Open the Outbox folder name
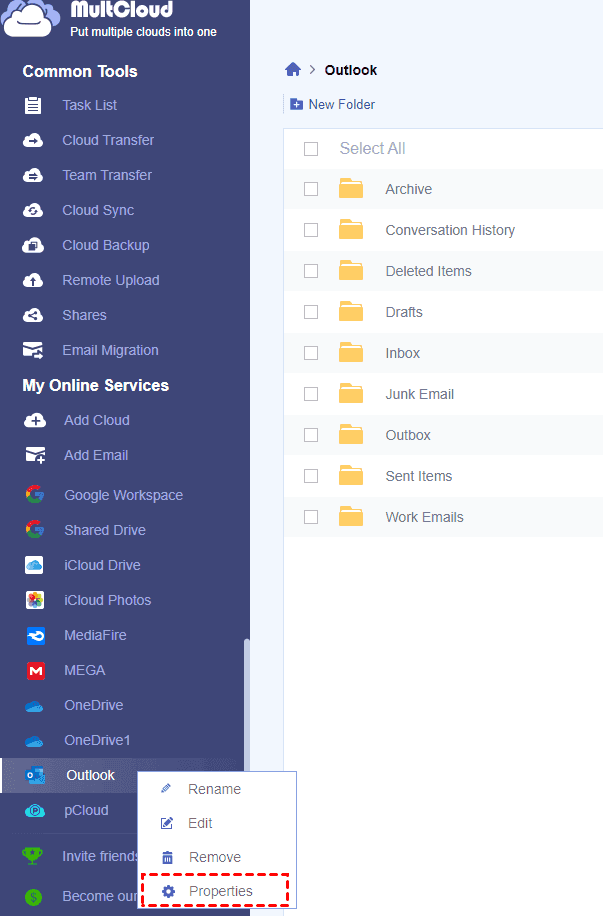603x916 pixels. click(x=408, y=435)
